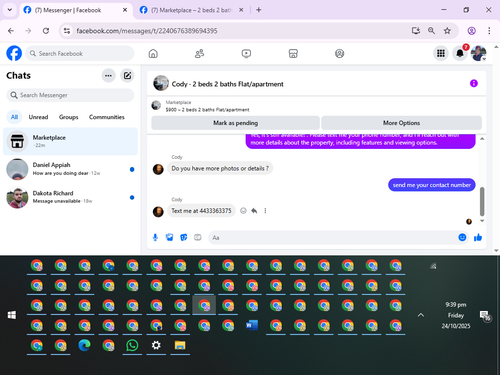The image size is (500, 375).
Task: Open the Daniel Appiah conversation
Action: 70,169
